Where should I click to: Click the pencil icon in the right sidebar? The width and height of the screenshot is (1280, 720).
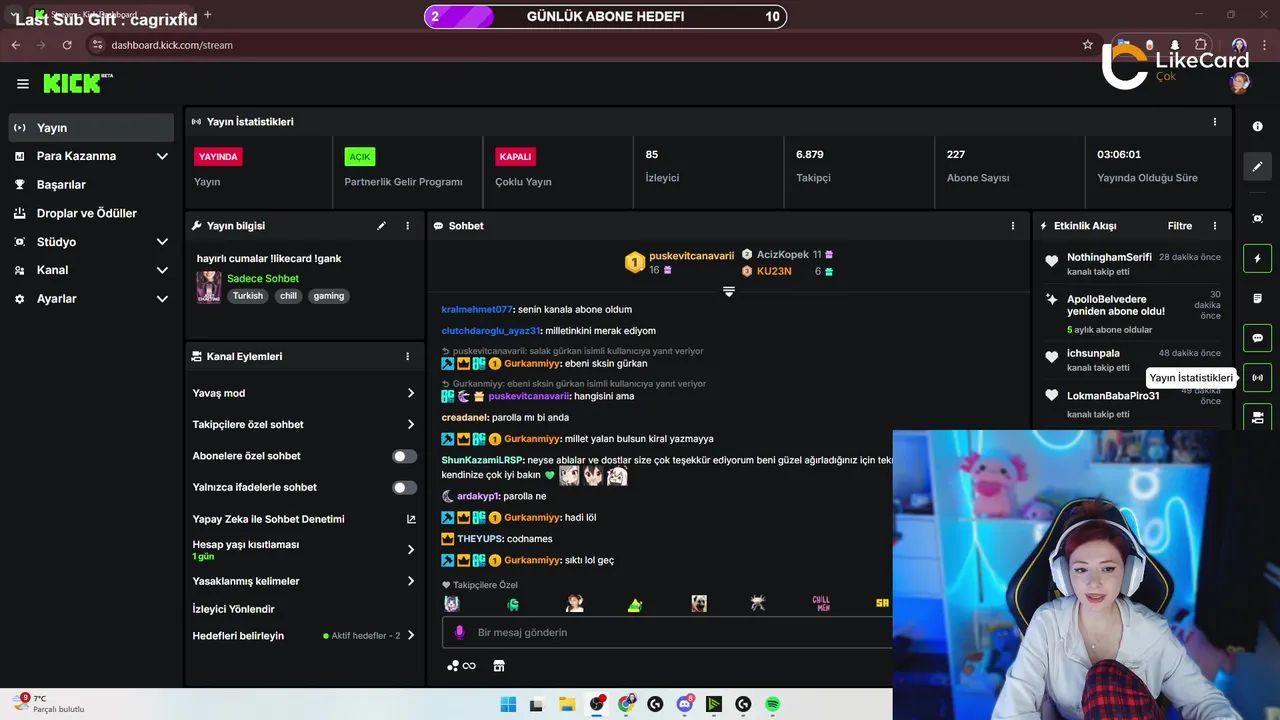coord(1257,167)
